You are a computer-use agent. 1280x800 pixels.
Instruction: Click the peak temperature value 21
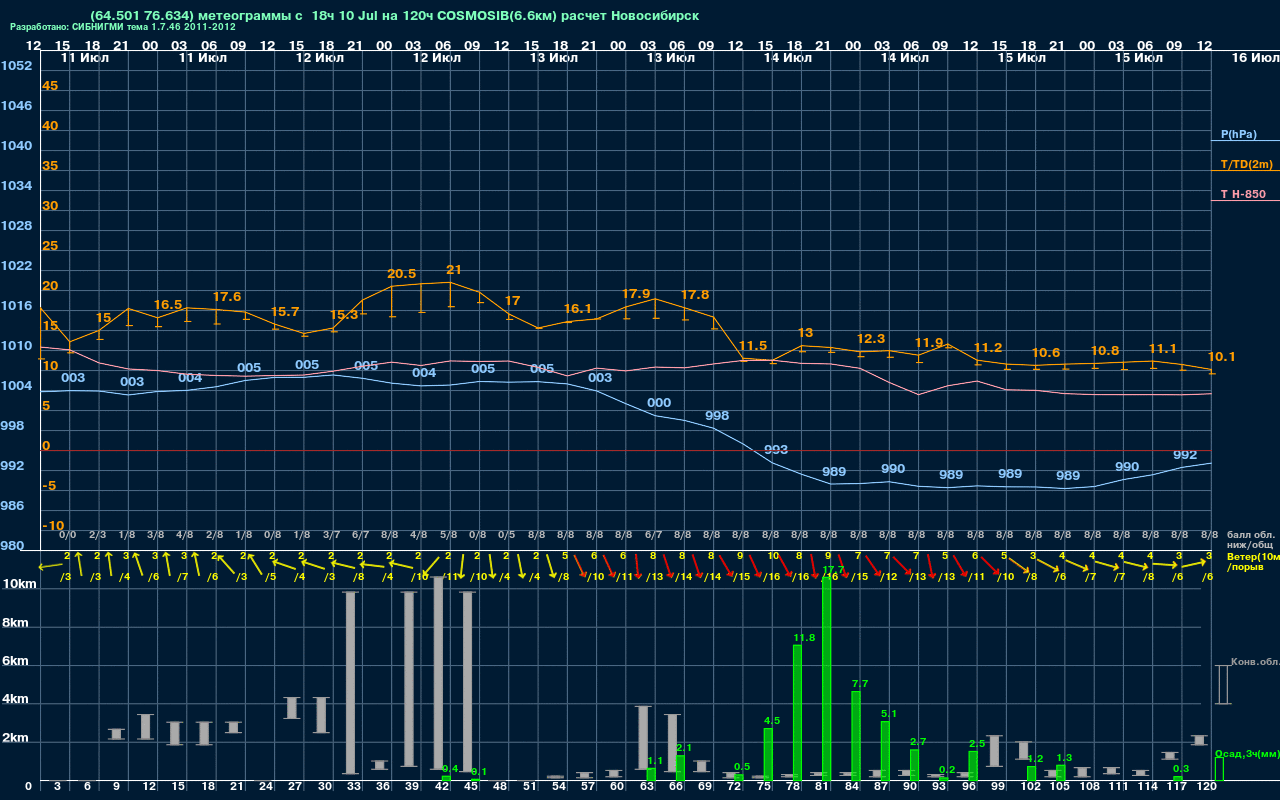click(x=454, y=270)
